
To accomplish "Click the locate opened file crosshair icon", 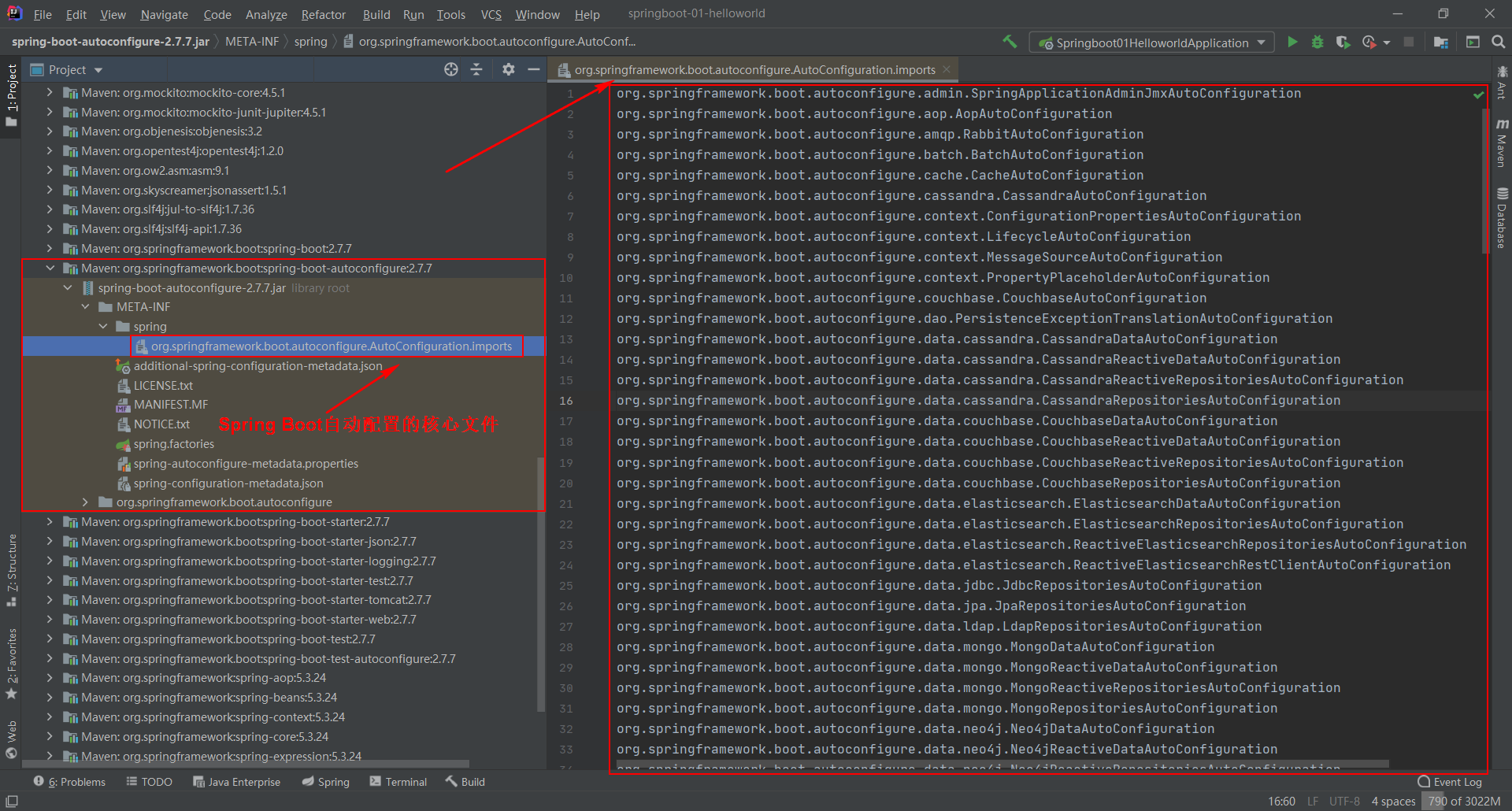I will pyautogui.click(x=450, y=70).
